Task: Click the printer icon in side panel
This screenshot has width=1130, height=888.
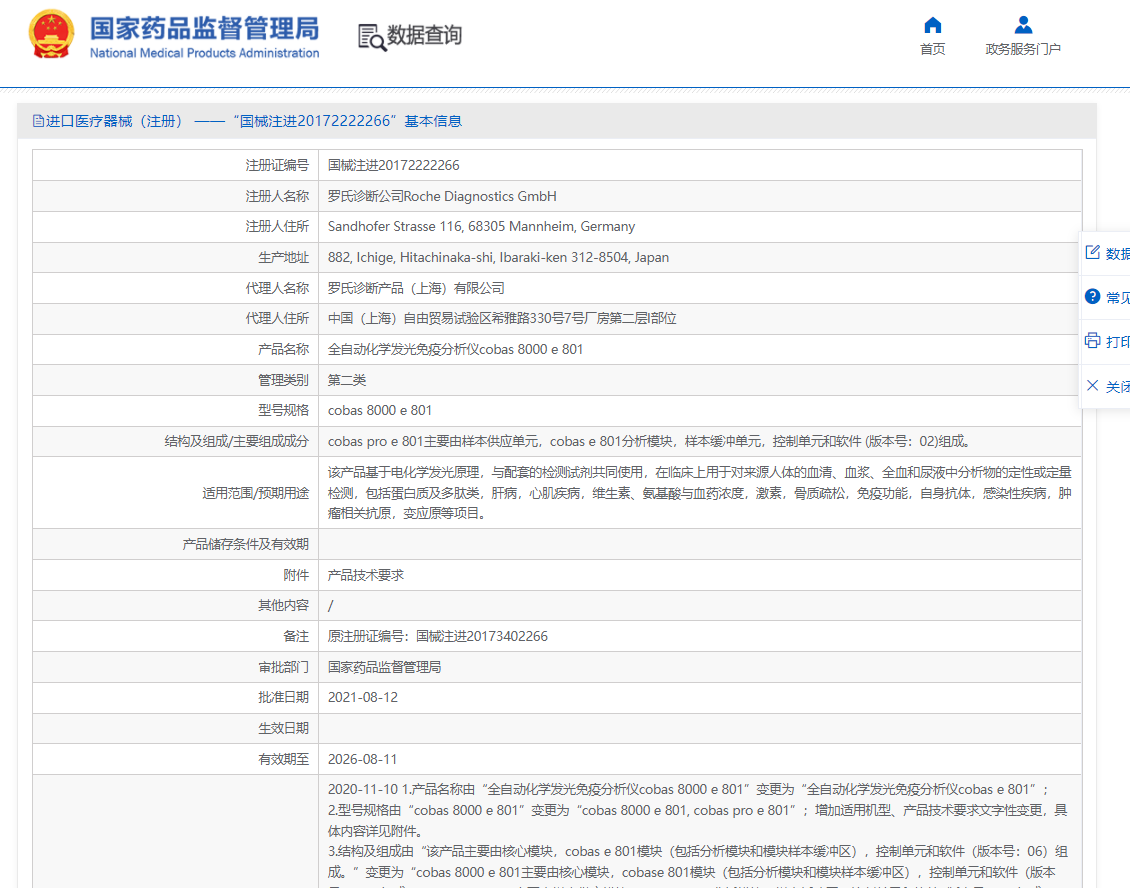Action: coord(1093,340)
